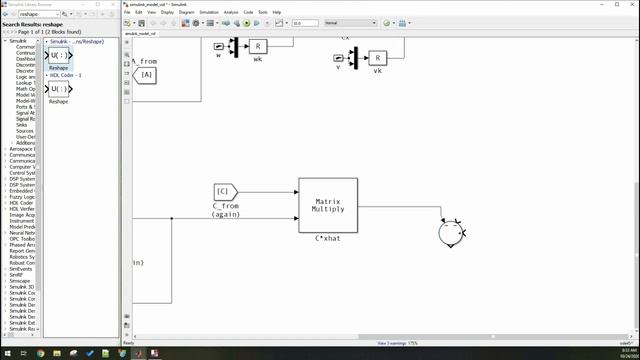
Task: Click the Zoom tool in canvas palette
Action: [x=127, y=54]
